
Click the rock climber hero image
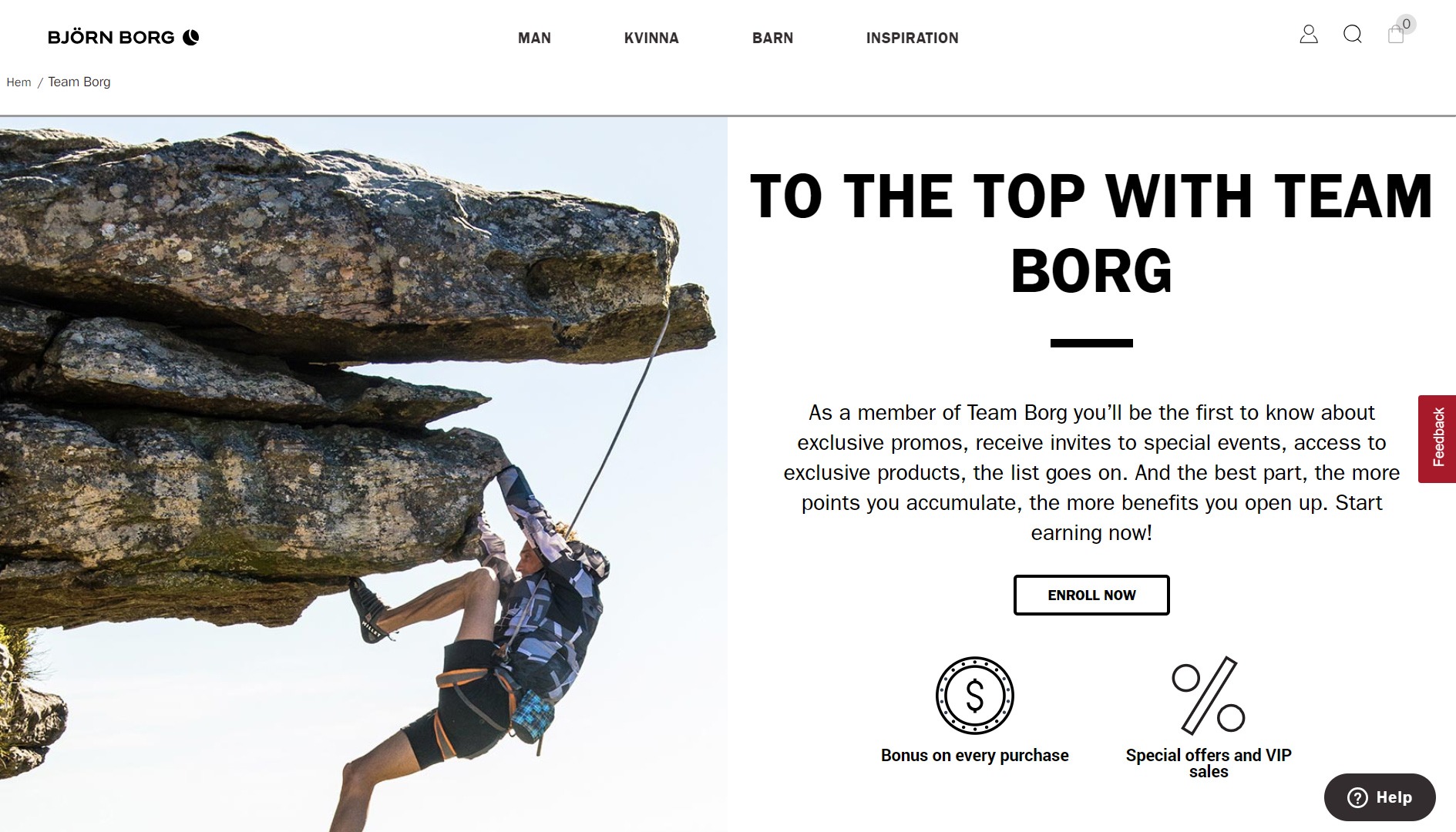pos(363,474)
